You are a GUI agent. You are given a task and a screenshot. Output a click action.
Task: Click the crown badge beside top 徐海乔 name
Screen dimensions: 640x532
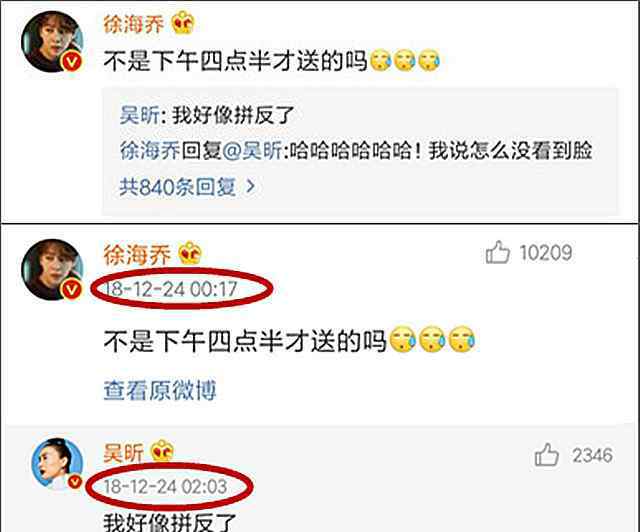(183, 23)
